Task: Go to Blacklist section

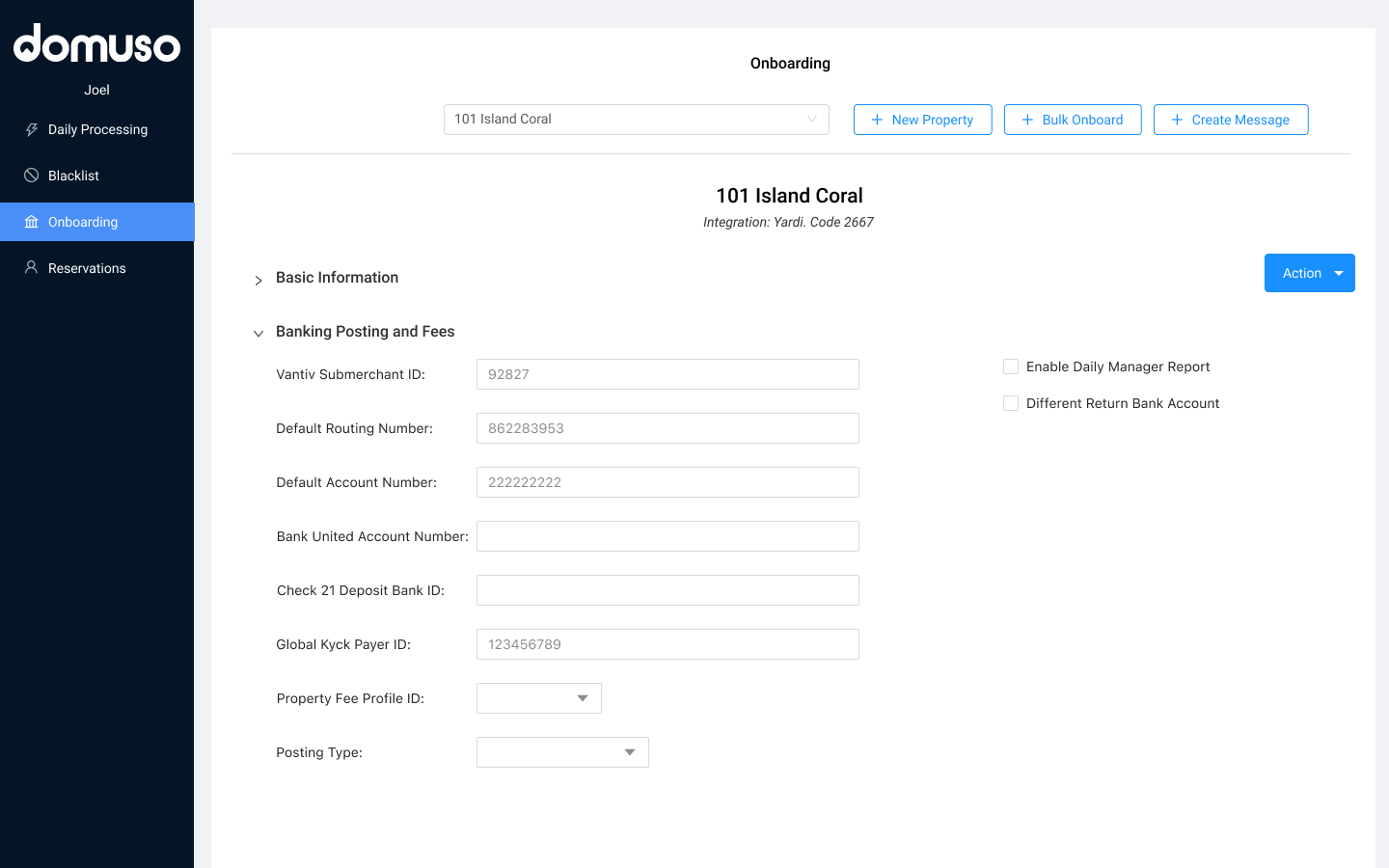Action: [96, 176]
